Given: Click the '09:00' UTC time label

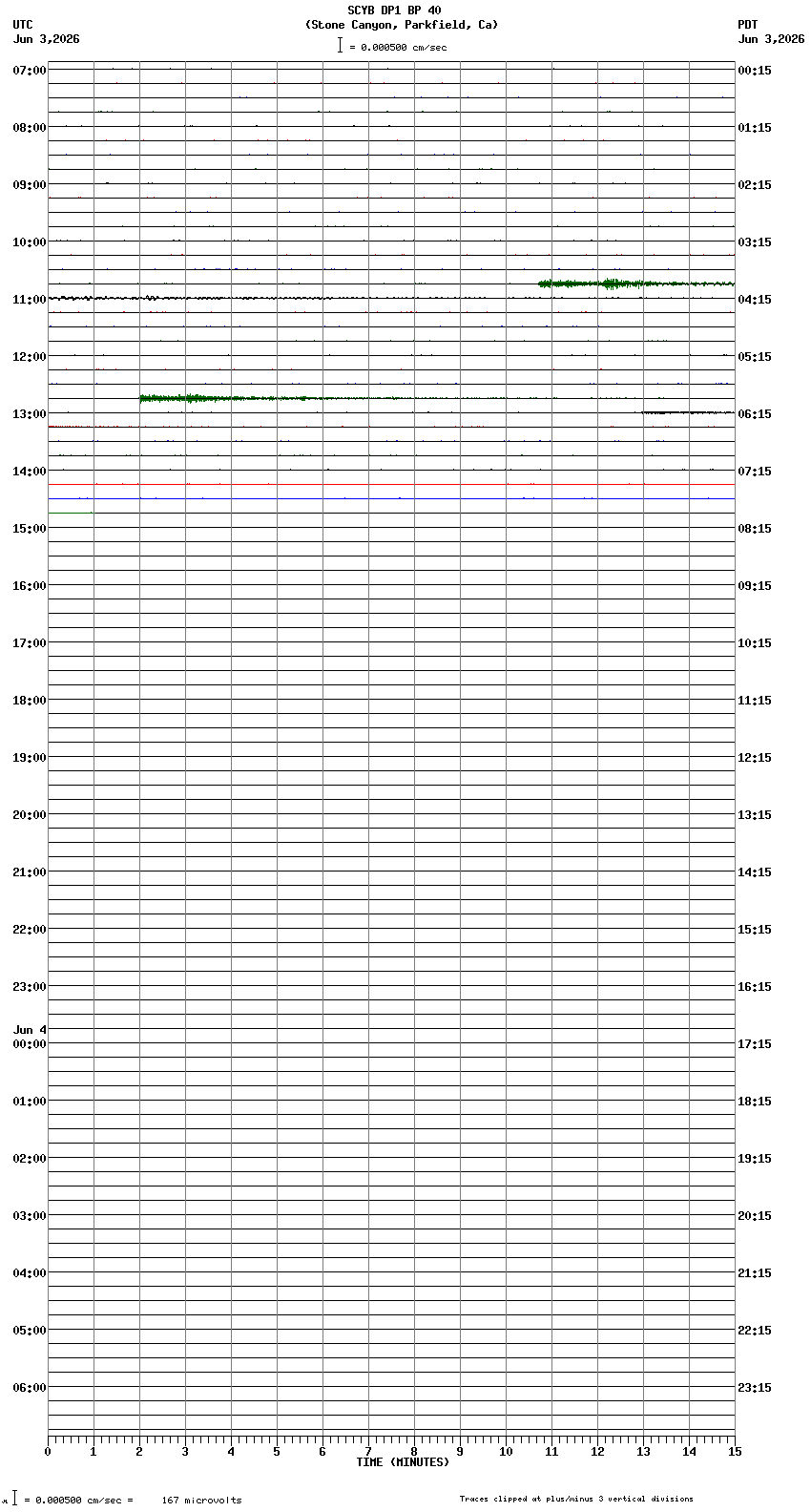Looking at the screenshot, I should 30,185.
